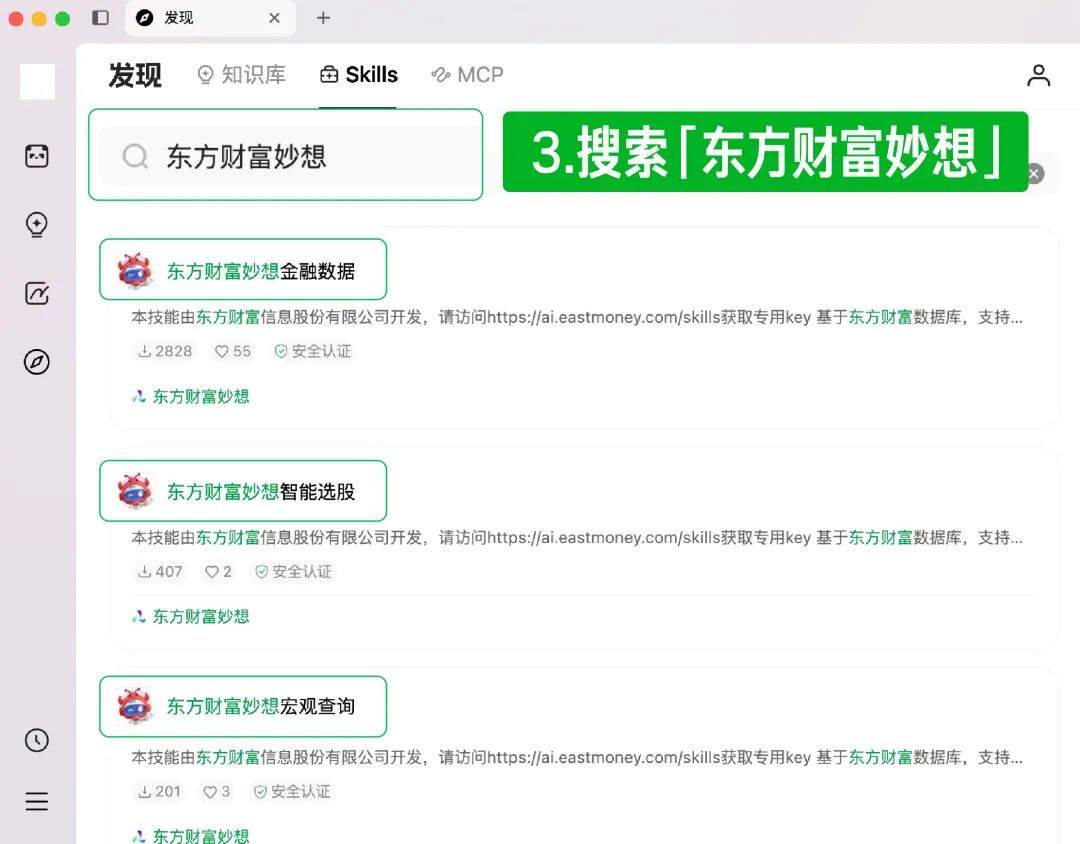Select the 发现 tab in tab strip

[210, 18]
